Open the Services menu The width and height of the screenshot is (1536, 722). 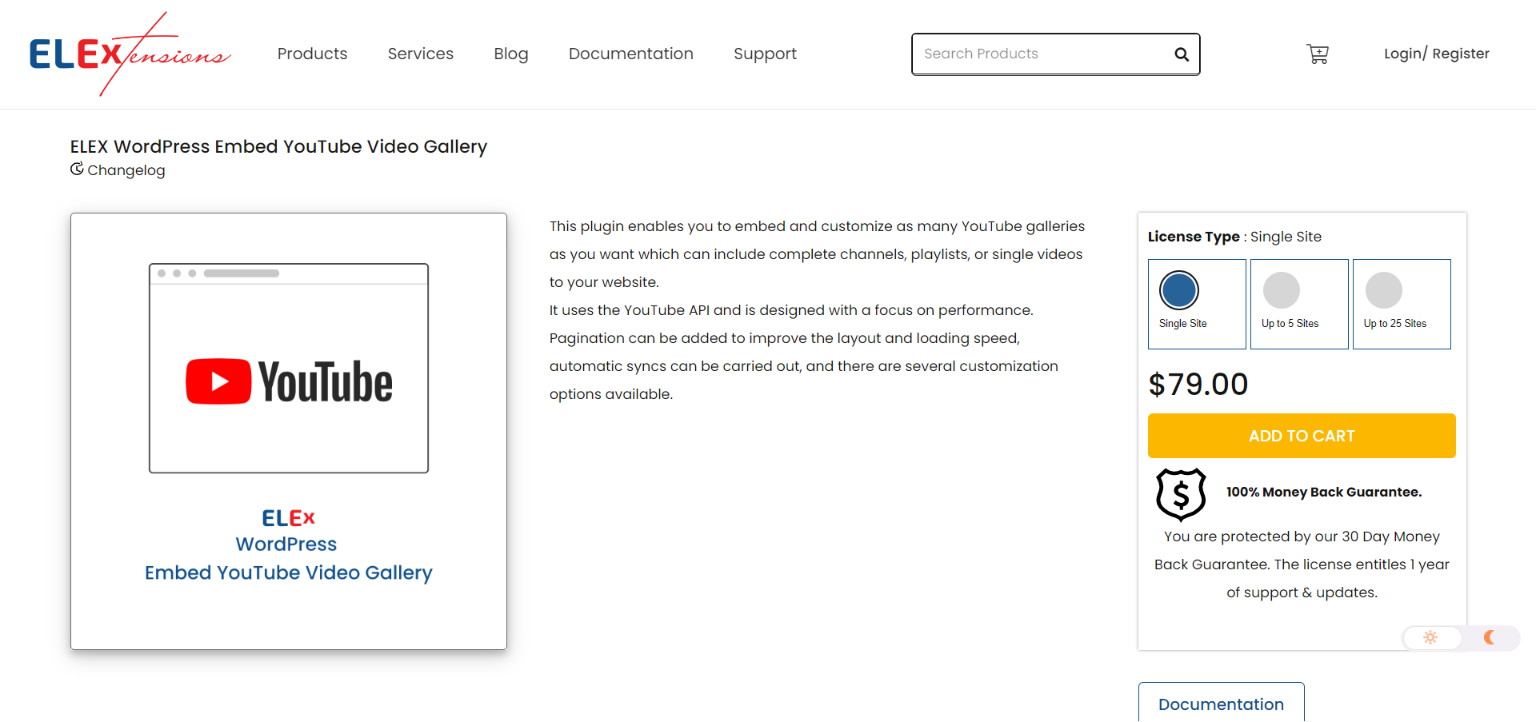pyautogui.click(x=421, y=54)
